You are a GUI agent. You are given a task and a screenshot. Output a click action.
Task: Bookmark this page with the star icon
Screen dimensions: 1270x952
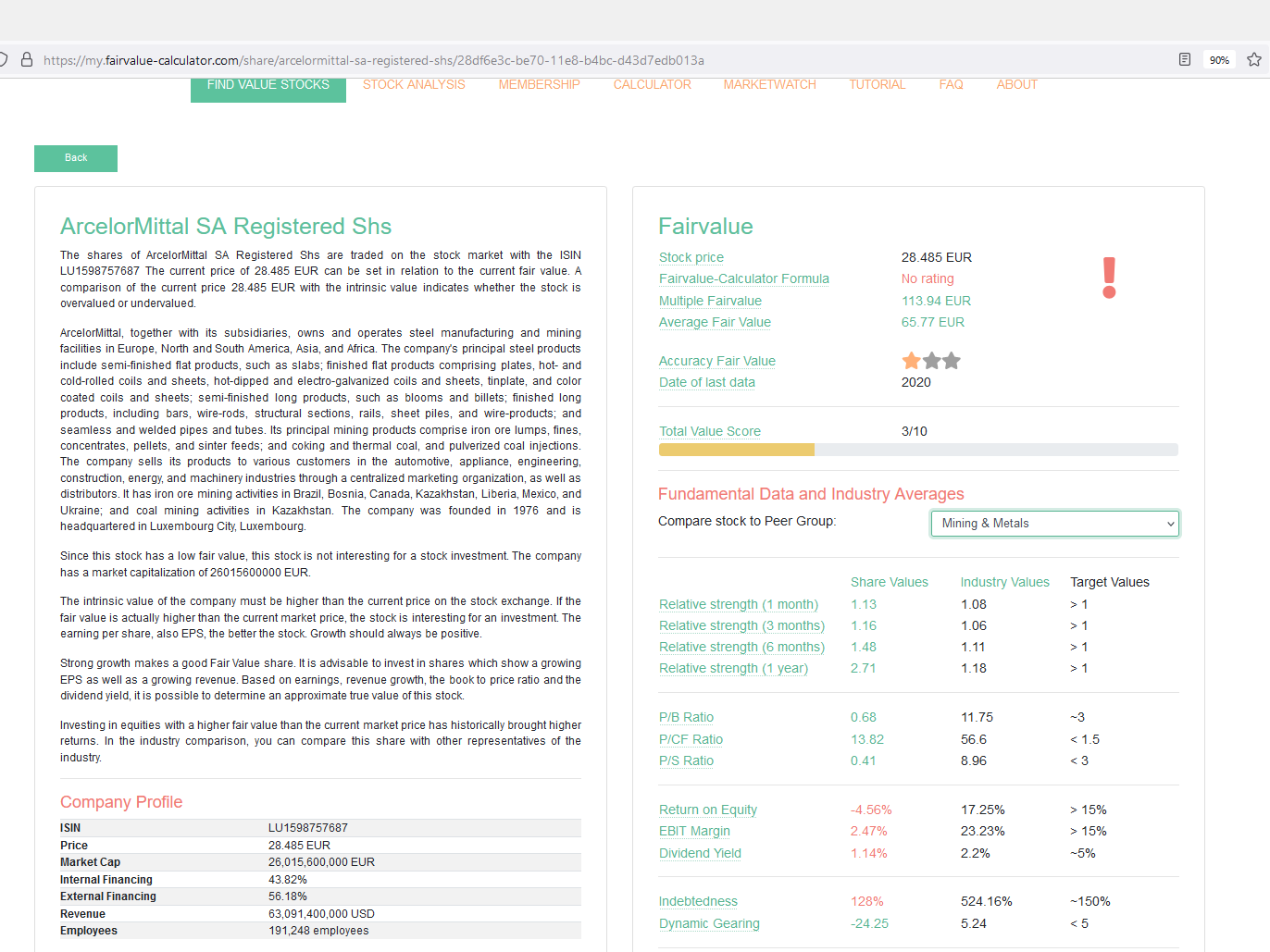(x=1254, y=59)
